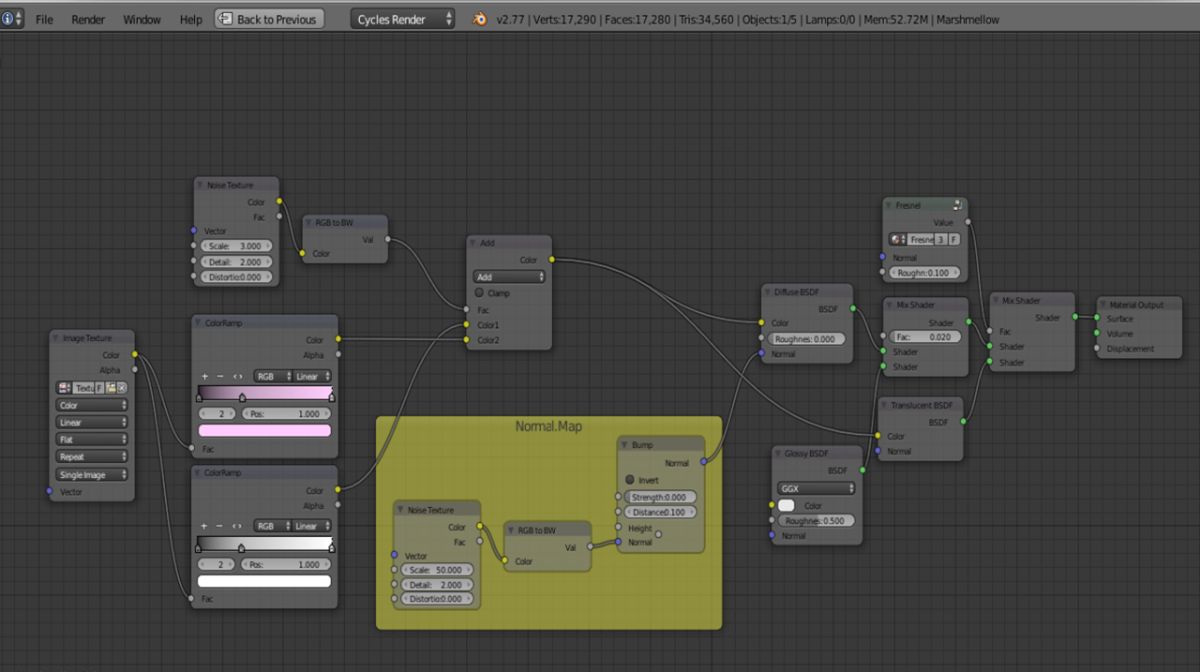Image resolution: width=1200 pixels, height=672 pixels.
Task: Click the Scale 50.000 field in Noise Texture
Action: [437, 569]
